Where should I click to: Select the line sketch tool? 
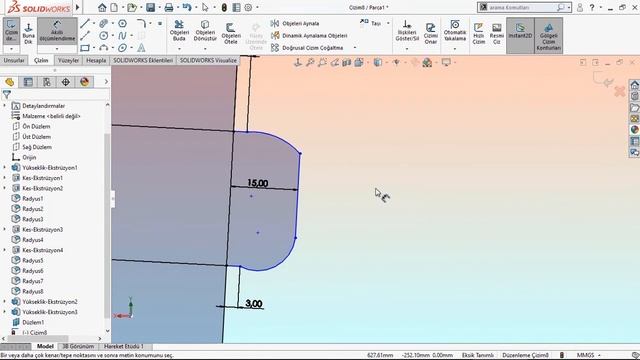point(85,24)
